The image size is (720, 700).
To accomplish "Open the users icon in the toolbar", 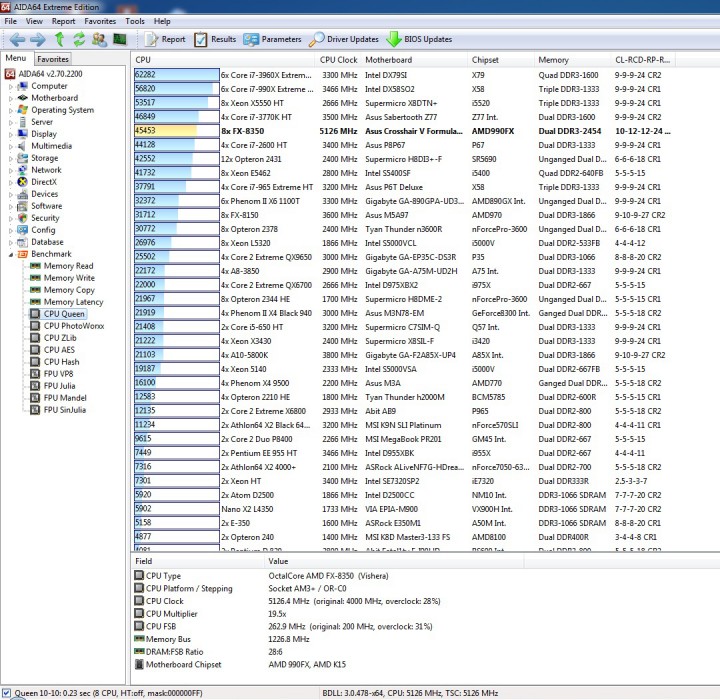I will [x=99, y=40].
